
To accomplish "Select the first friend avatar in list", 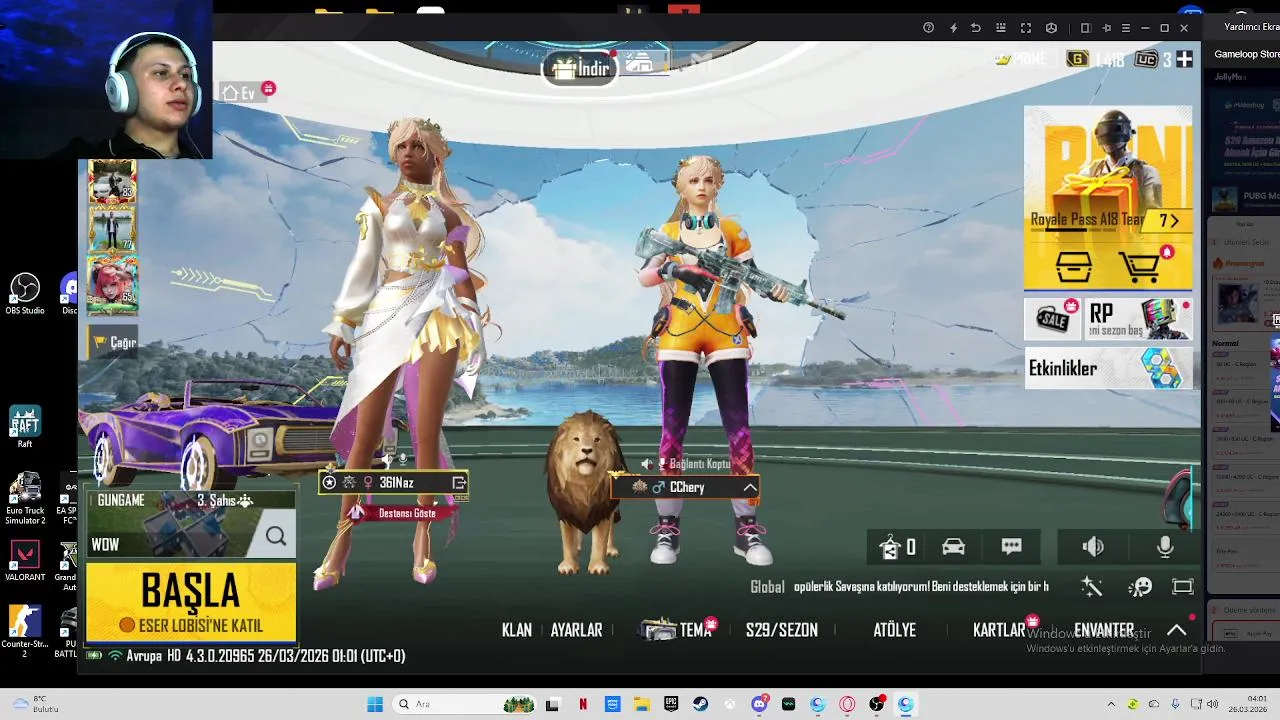I will [112, 180].
